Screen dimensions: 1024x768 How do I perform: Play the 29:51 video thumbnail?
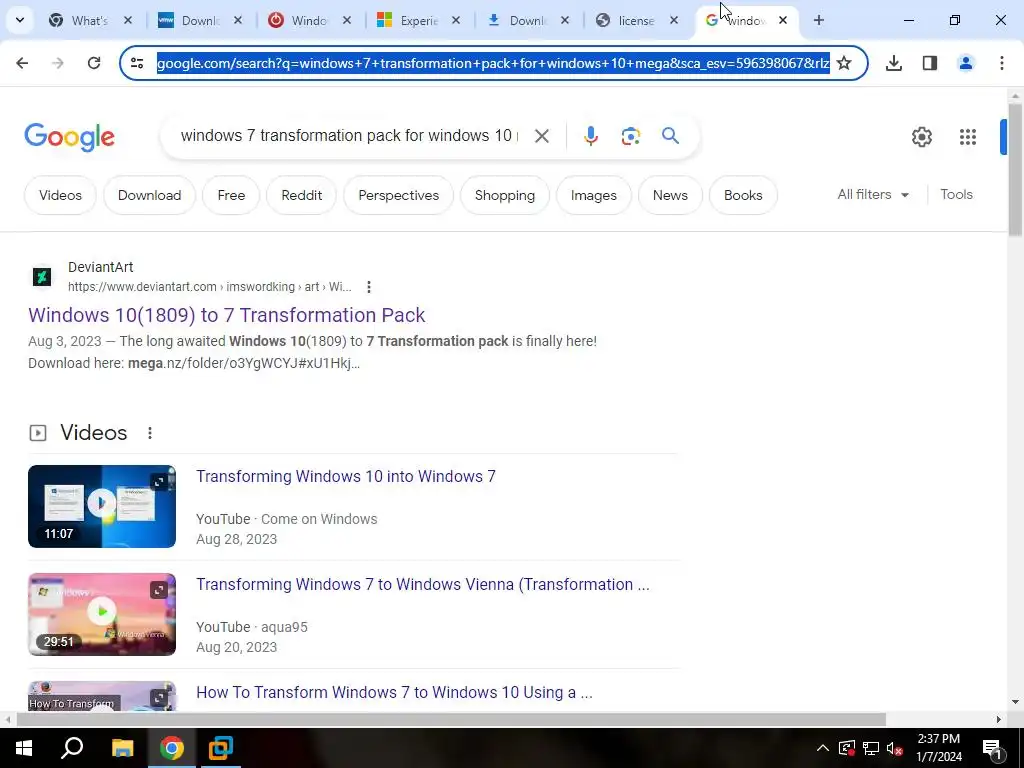point(102,614)
